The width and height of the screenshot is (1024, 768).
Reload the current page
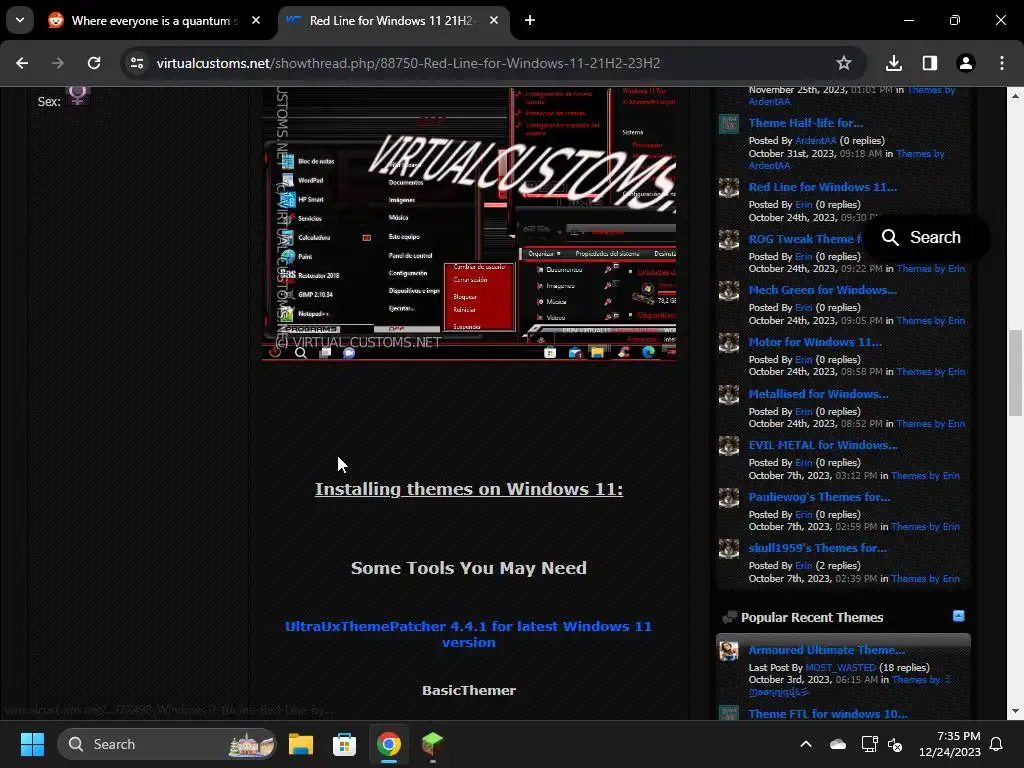click(94, 63)
